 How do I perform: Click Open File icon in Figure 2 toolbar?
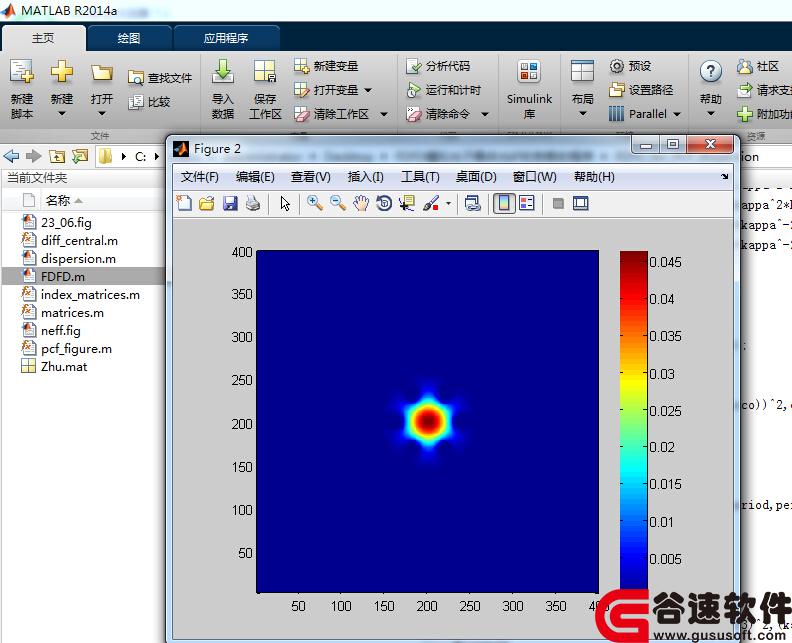[x=207, y=204]
